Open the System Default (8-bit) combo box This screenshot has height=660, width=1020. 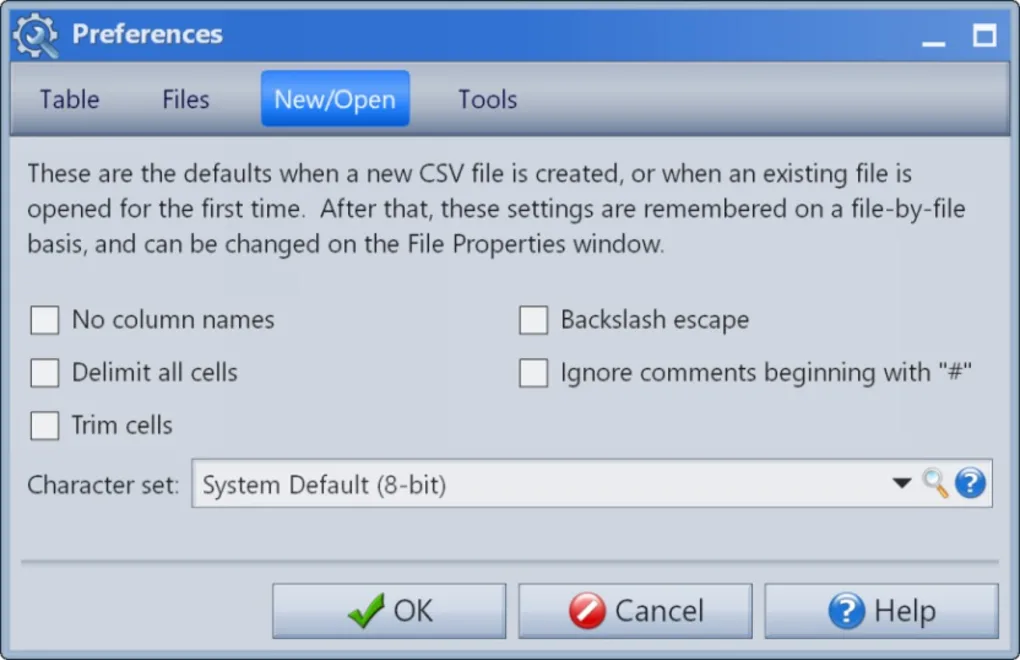(540, 485)
